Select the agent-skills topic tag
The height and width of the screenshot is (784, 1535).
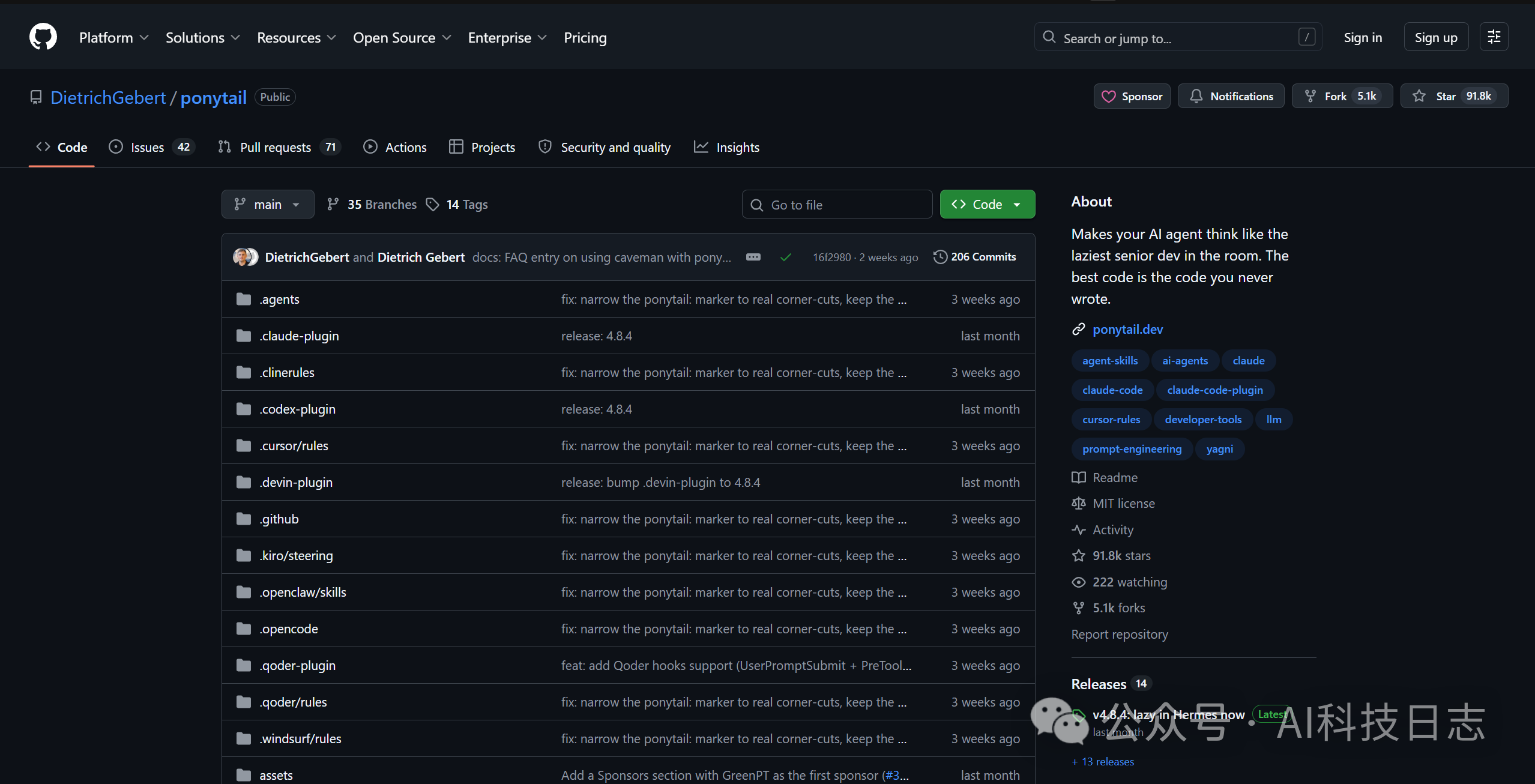click(x=1110, y=361)
